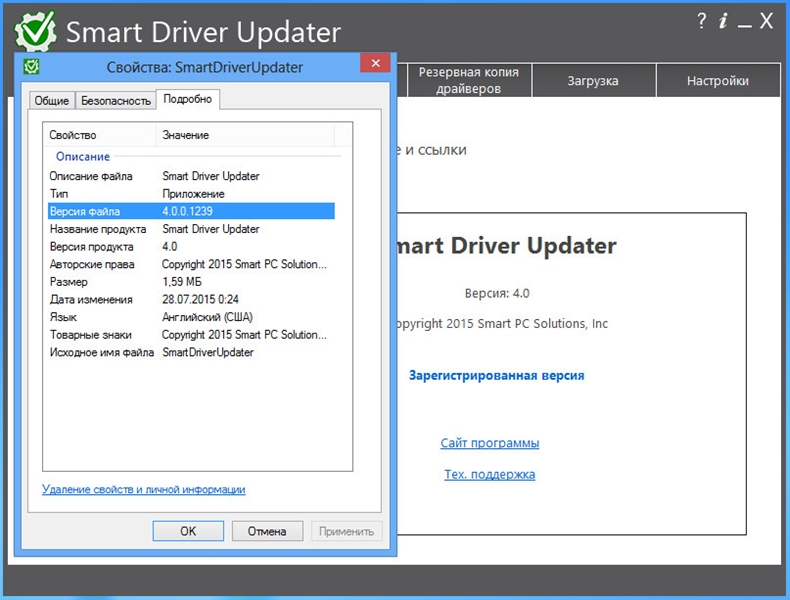Select the Язык row
Image resolution: width=790 pixels, height=600 pixels.
click(191, 317)
